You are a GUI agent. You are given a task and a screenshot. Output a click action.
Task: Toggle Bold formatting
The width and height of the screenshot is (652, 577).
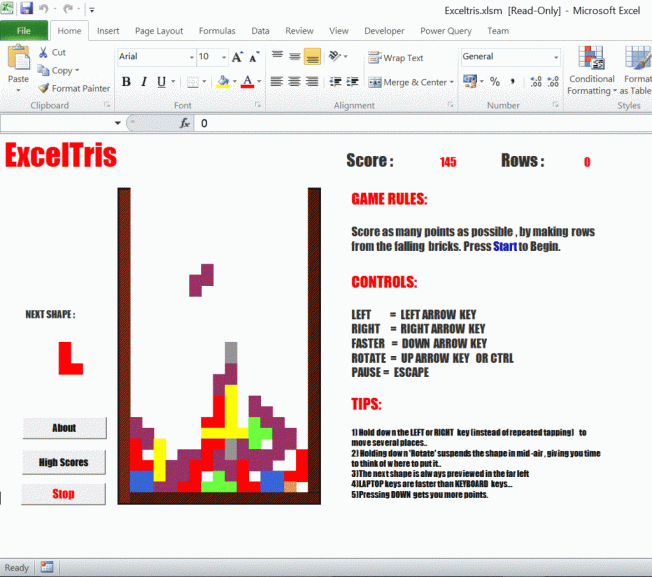pyautogui.click(x=126, y=81)
